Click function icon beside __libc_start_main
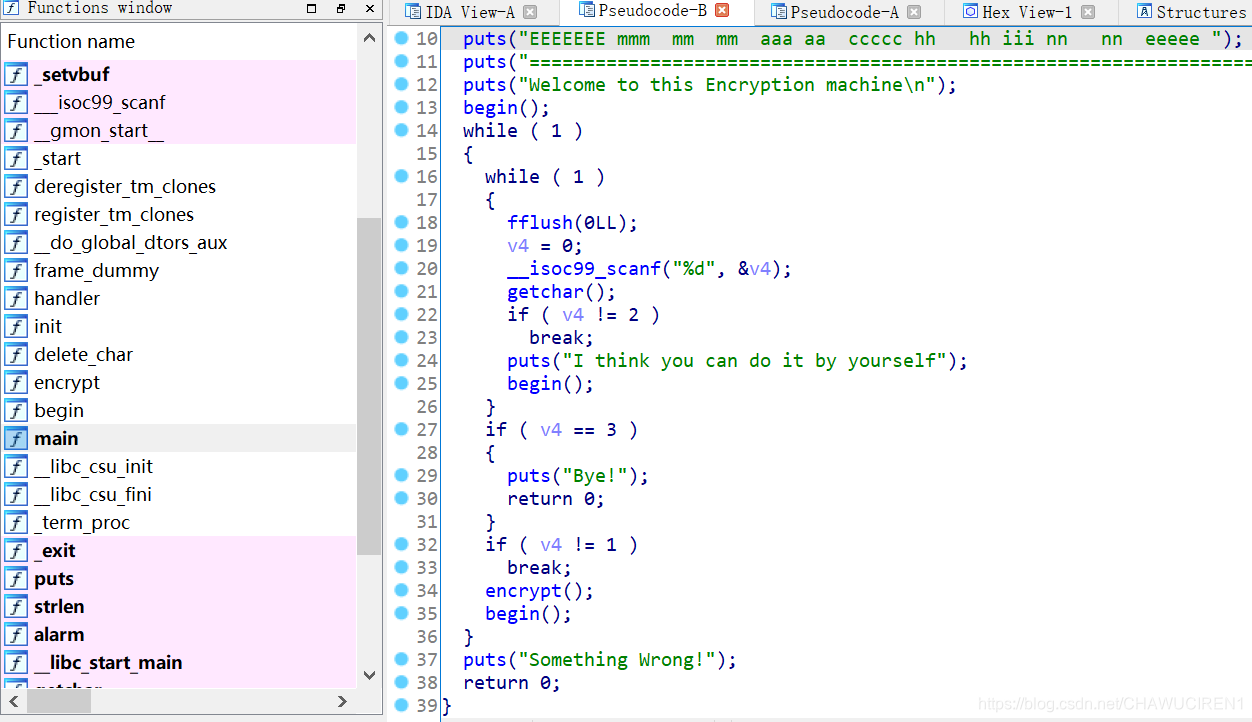This screenshot has width=1252, height=722. pyautogui.click(x=16, y=663)
